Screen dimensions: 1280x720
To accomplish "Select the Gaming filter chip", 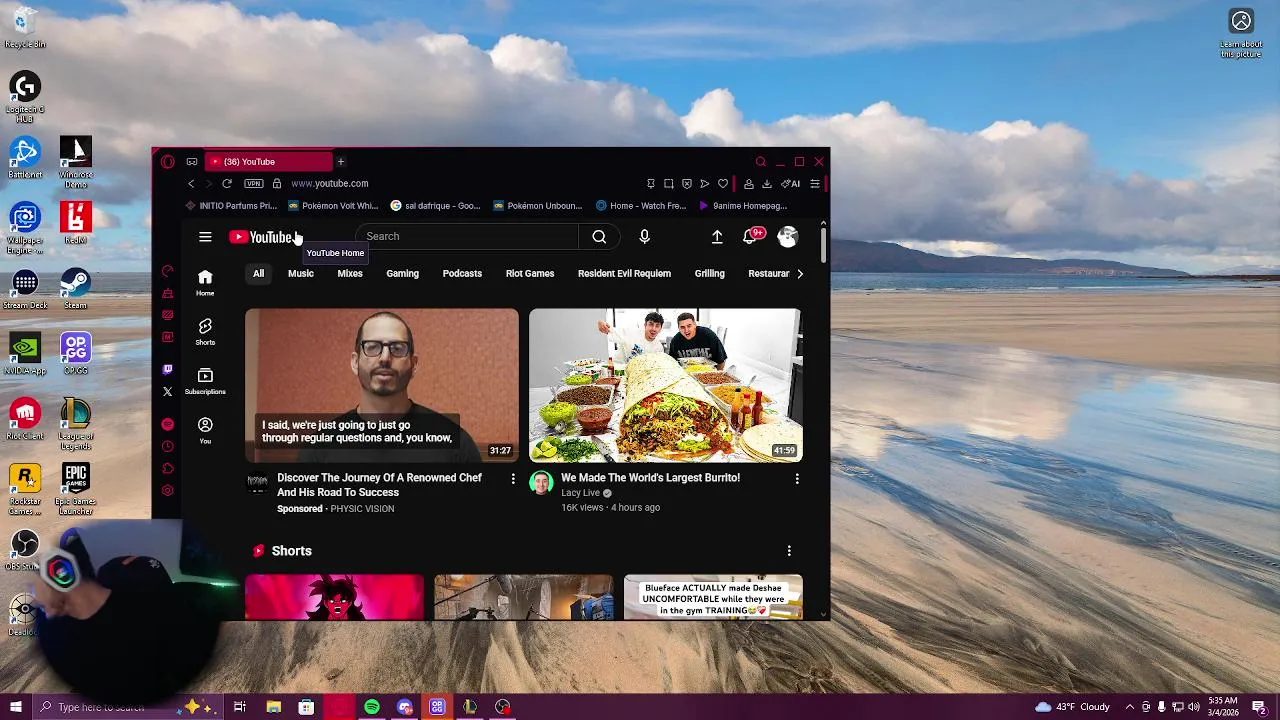I will [x=403, y=274].
